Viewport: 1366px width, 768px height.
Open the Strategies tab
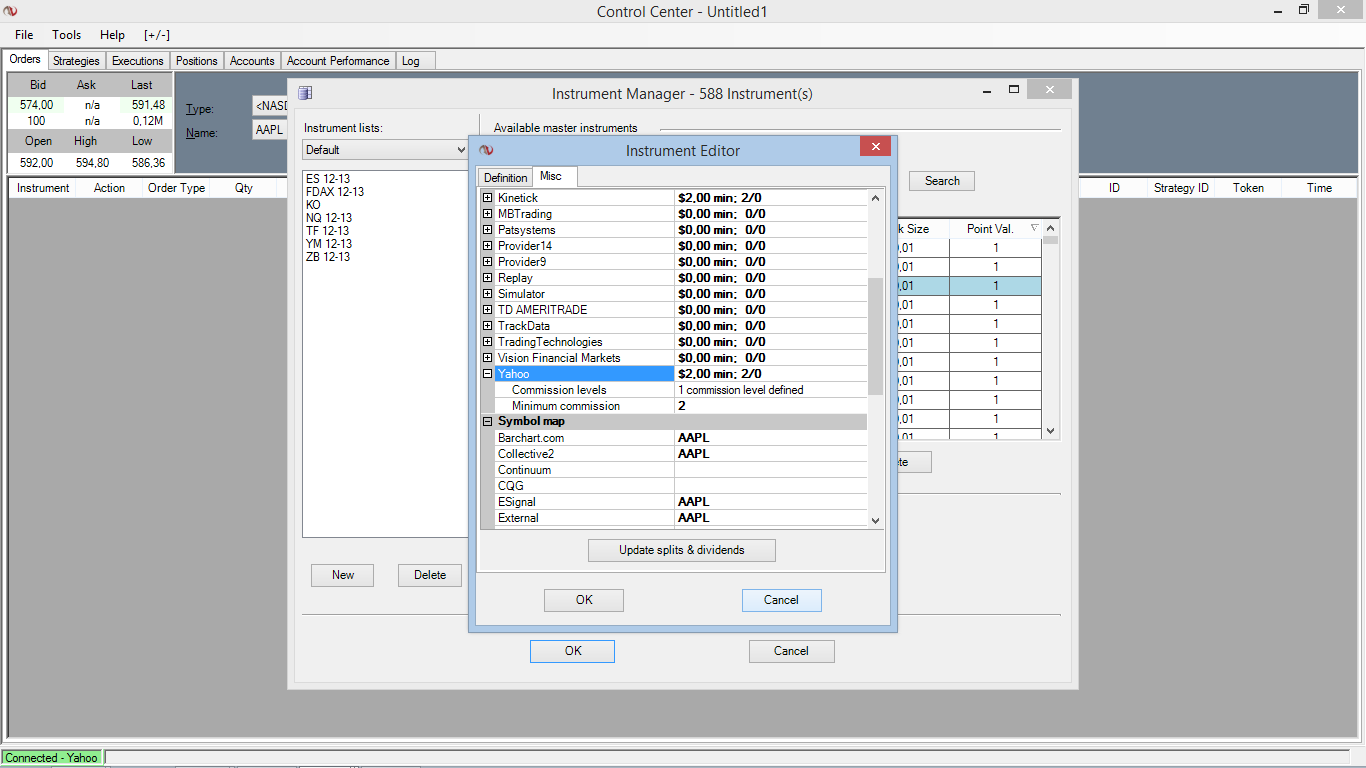coord(76,61)
